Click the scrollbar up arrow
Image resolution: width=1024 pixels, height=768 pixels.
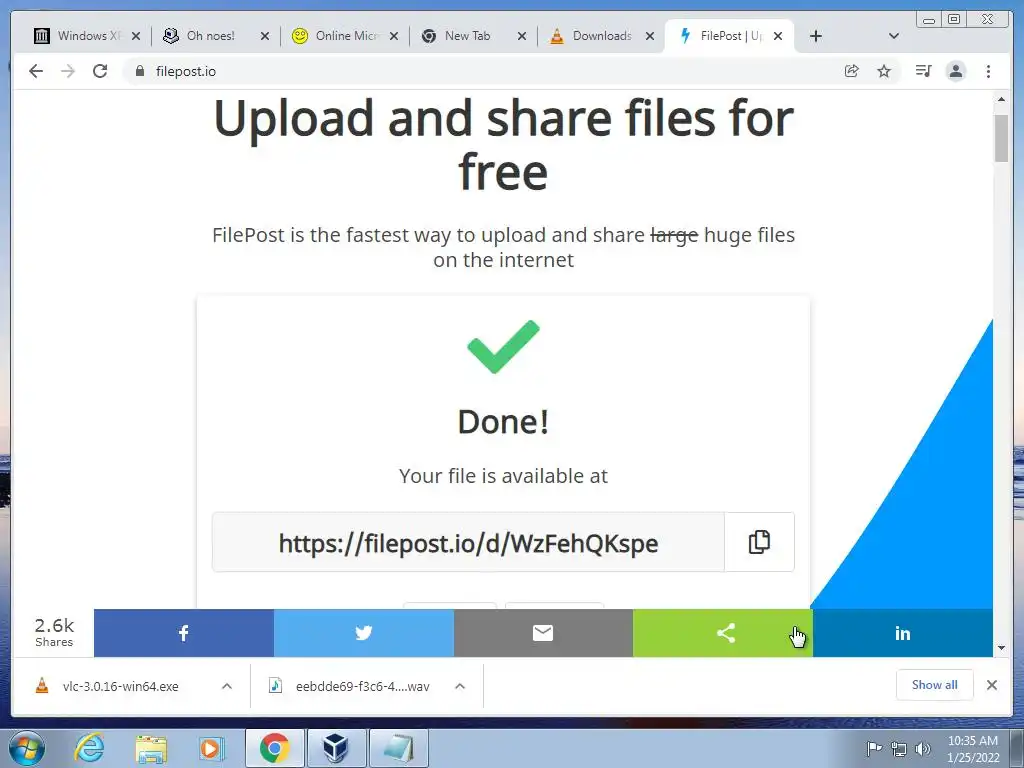(1001, 100)
